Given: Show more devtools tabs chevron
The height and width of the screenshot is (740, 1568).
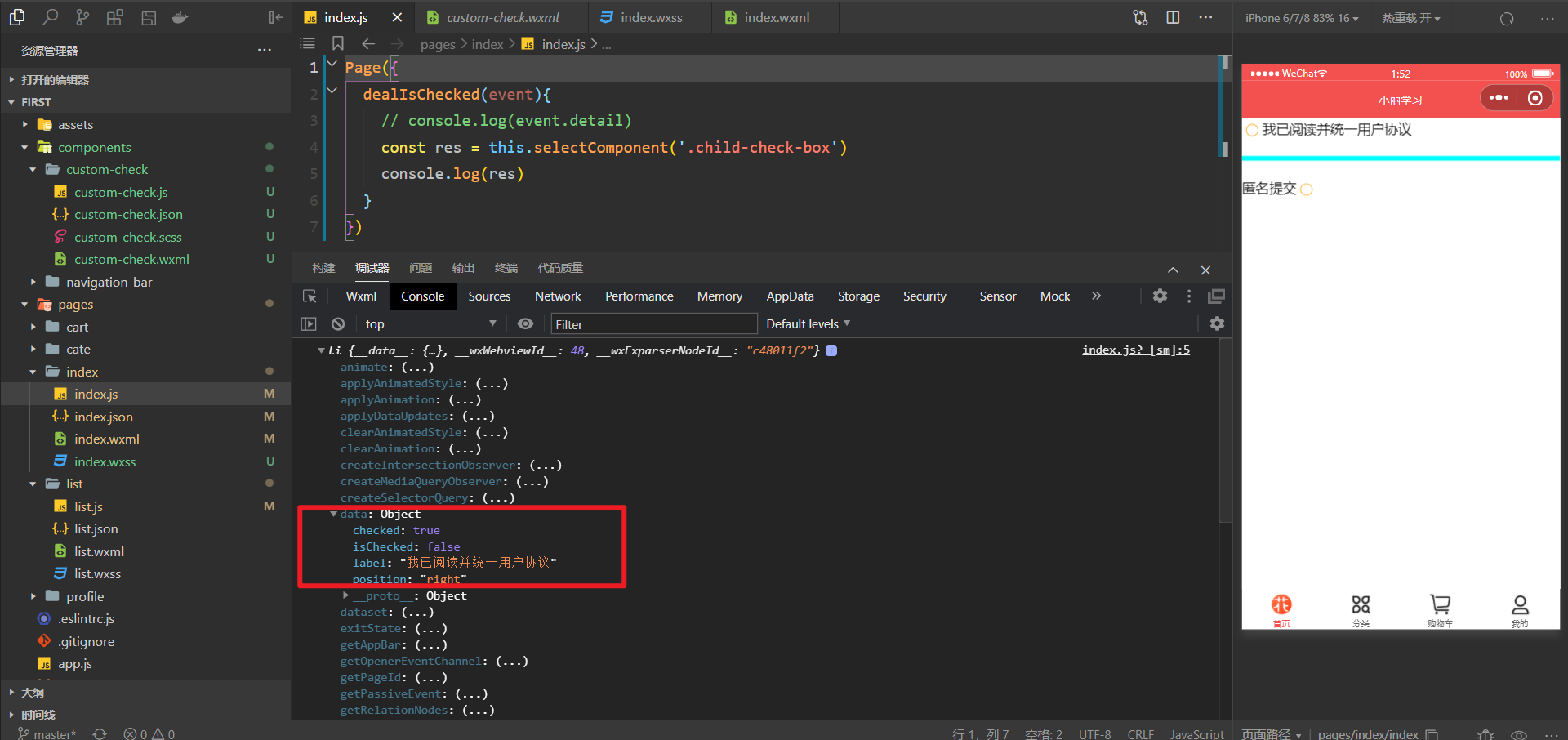Looking at the screenshot, I should [x=1097, y=296].
